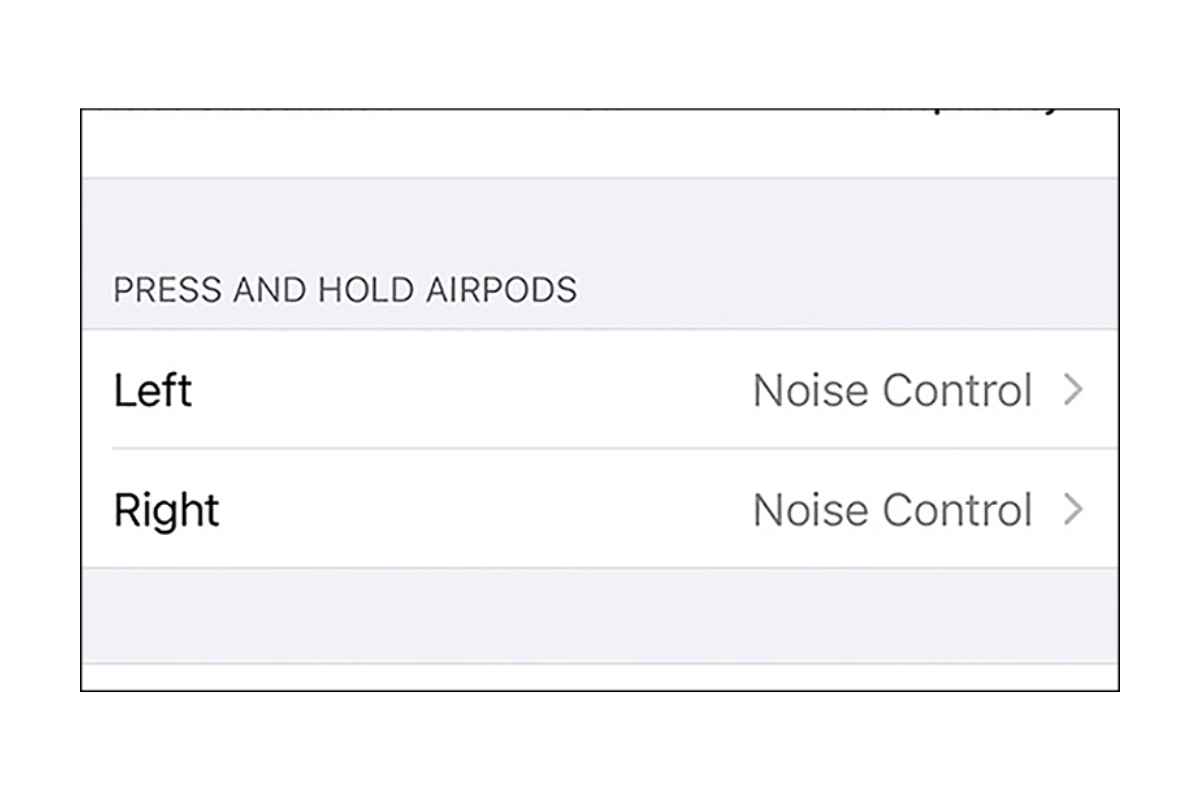Tap the chevron next to Right's Noise Control
The width and height of the screenshot is (1200, 800).
[1074, 509]
